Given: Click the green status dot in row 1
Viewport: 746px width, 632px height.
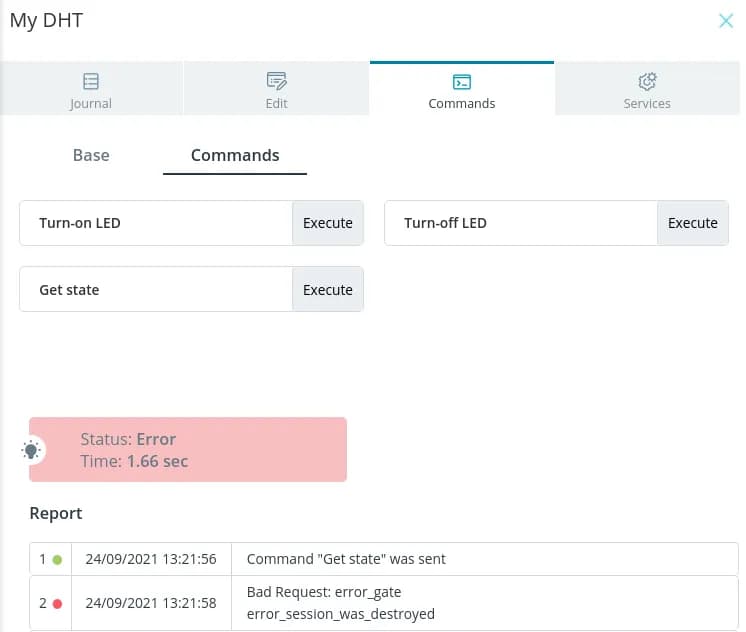Looking at the screenshot, I should click(57, 559).
